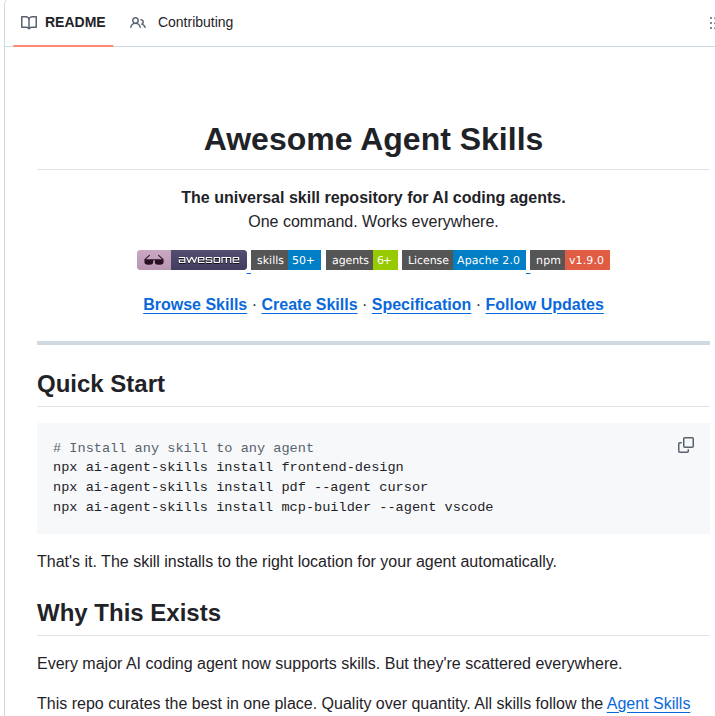Click the agents 6+ badge

tap(362, 260)
